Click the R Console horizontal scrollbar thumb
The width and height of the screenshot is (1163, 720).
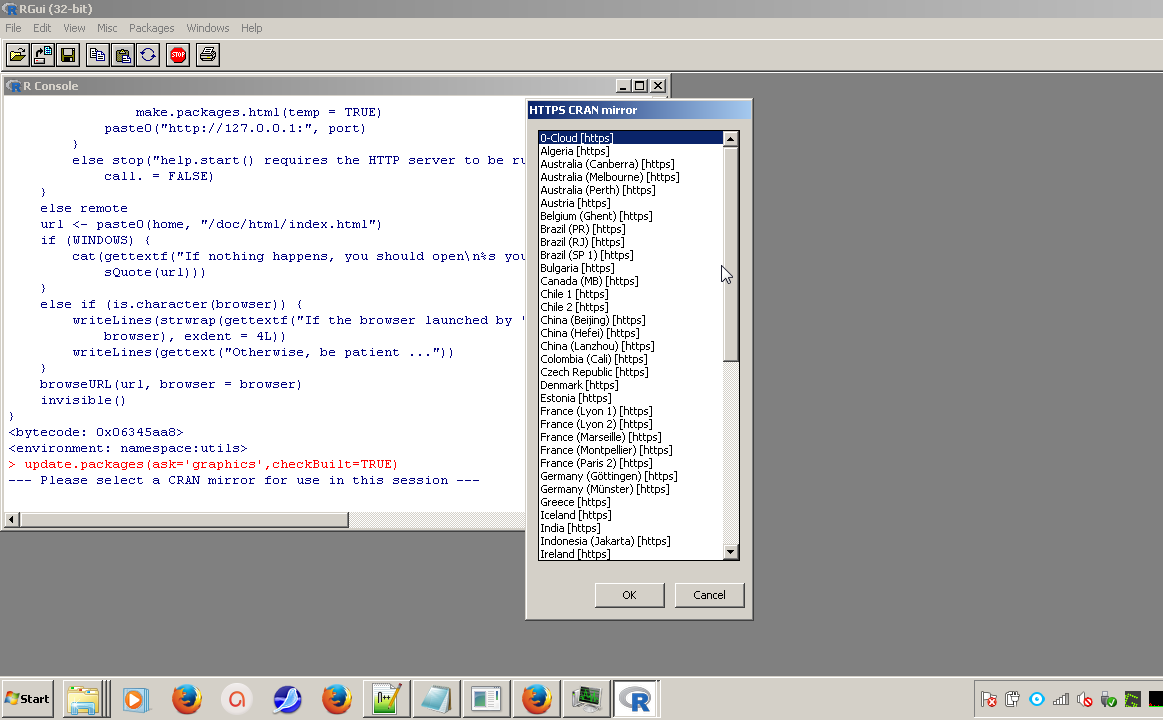(x=184, y=520)
